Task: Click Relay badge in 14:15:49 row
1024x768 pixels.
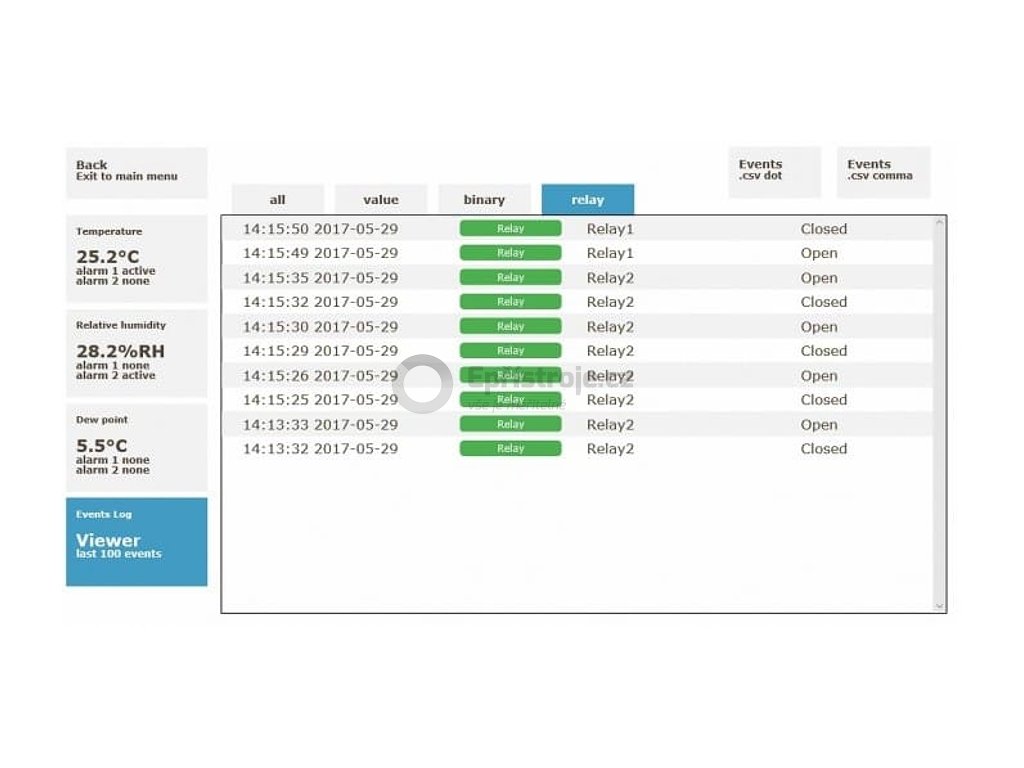Action: [510, 253]
